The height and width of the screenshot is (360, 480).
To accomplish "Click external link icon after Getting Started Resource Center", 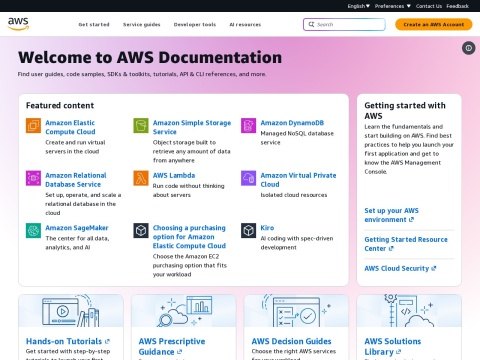I will [391, 249].
